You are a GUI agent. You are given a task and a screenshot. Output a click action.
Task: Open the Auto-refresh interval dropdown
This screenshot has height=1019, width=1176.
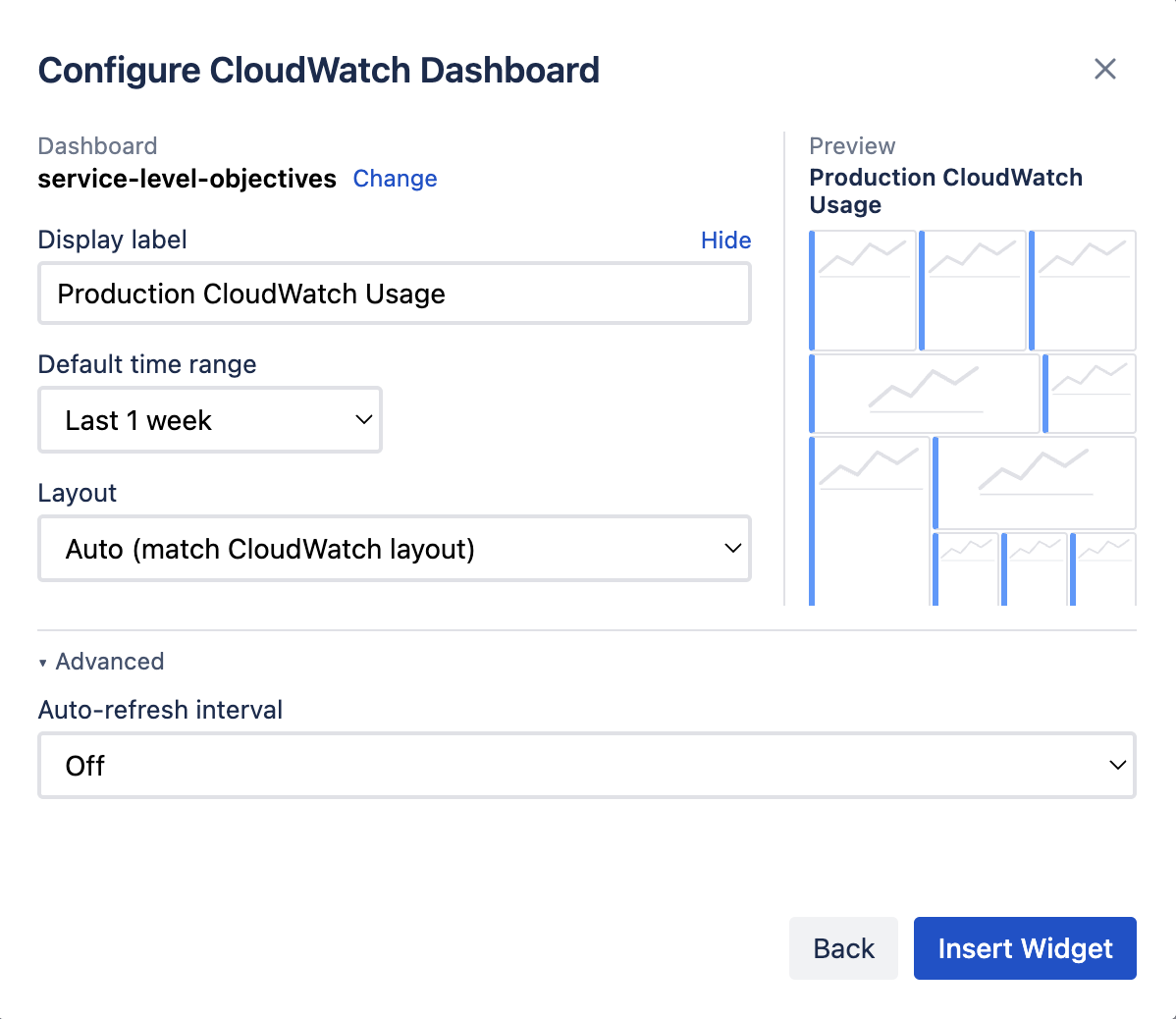click(587, 766)
